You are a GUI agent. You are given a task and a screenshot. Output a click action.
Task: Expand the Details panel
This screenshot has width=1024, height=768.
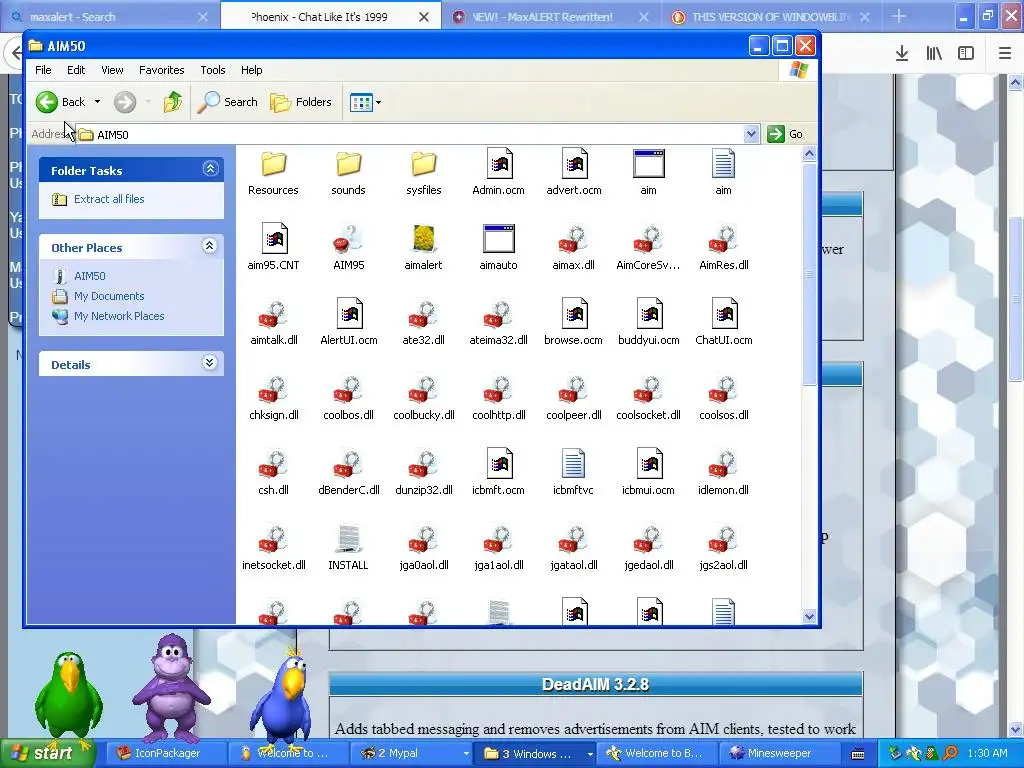(x=210, y=363)
